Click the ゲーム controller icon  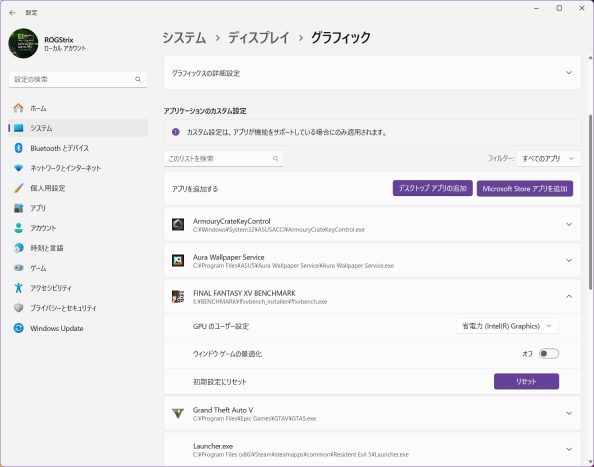[x=19, y=268]
